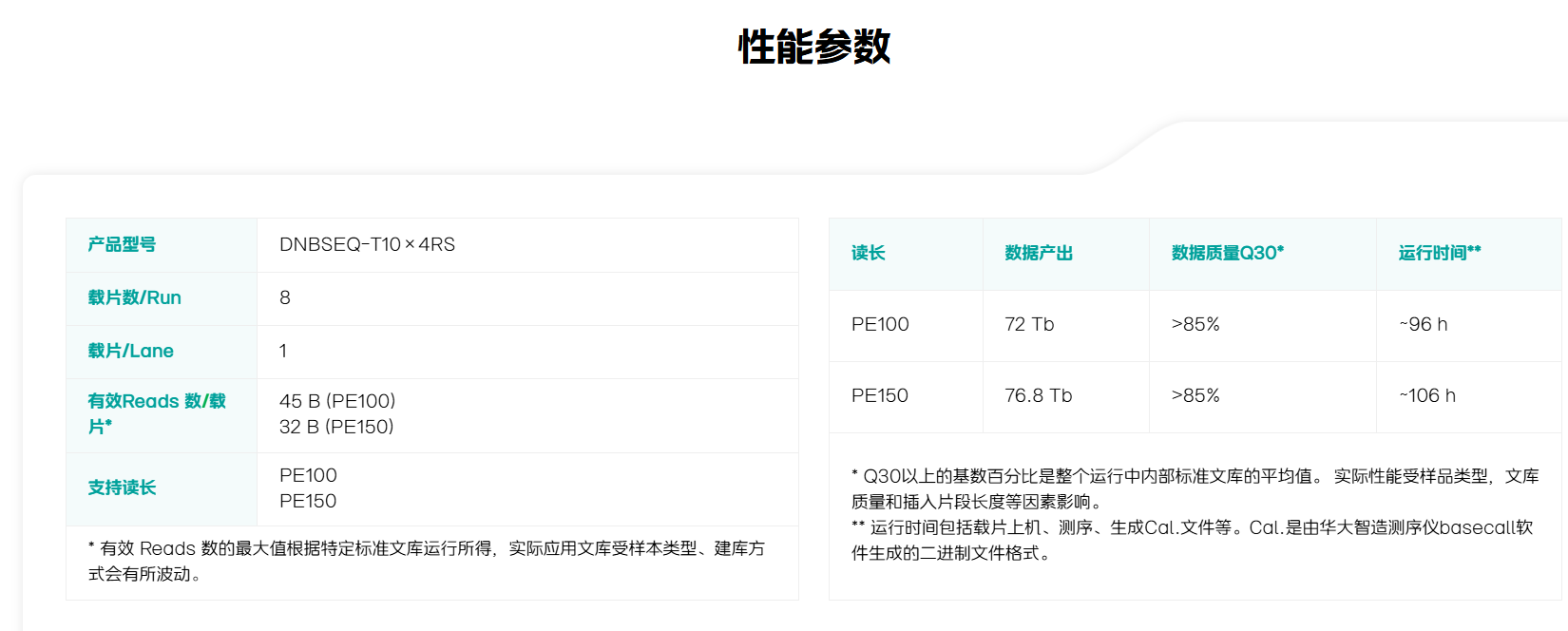Select the 支持读长 row label
Screen dimensions: 1568x631
coord(122,488)
